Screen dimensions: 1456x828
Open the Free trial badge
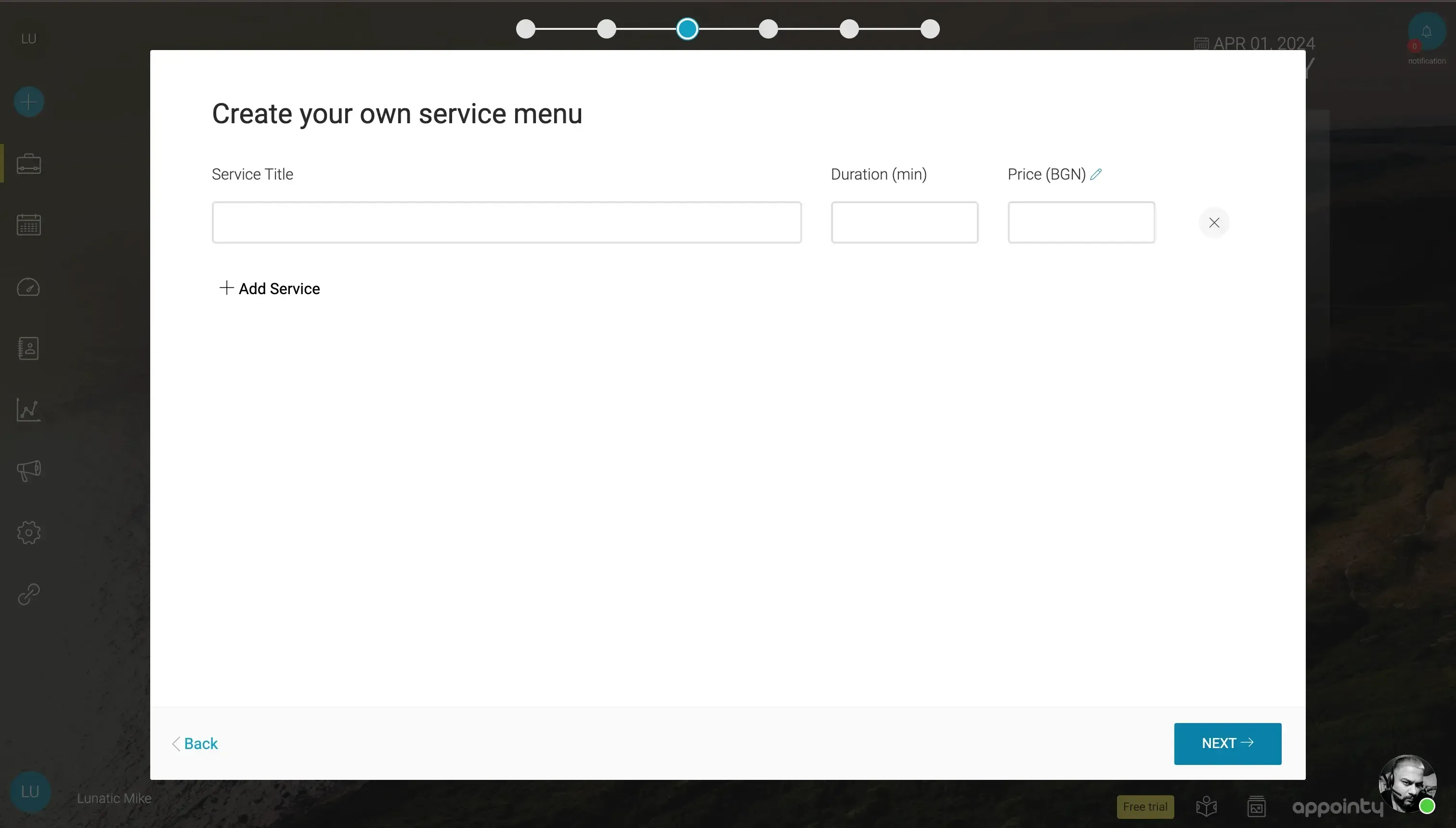click(x=1145, y=806)
